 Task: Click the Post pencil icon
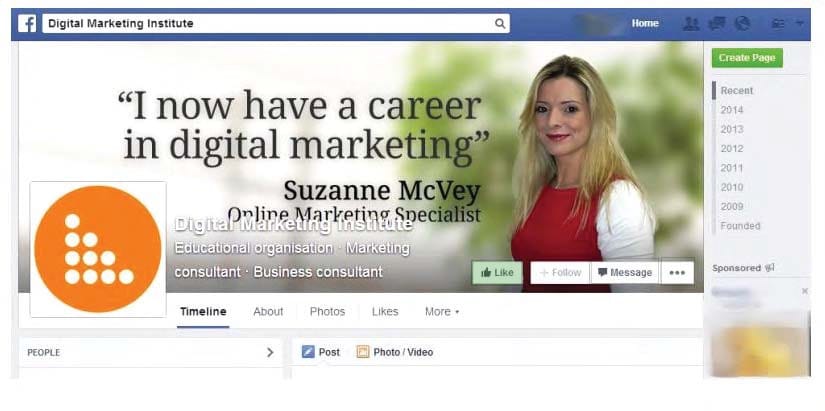[308, 352]
